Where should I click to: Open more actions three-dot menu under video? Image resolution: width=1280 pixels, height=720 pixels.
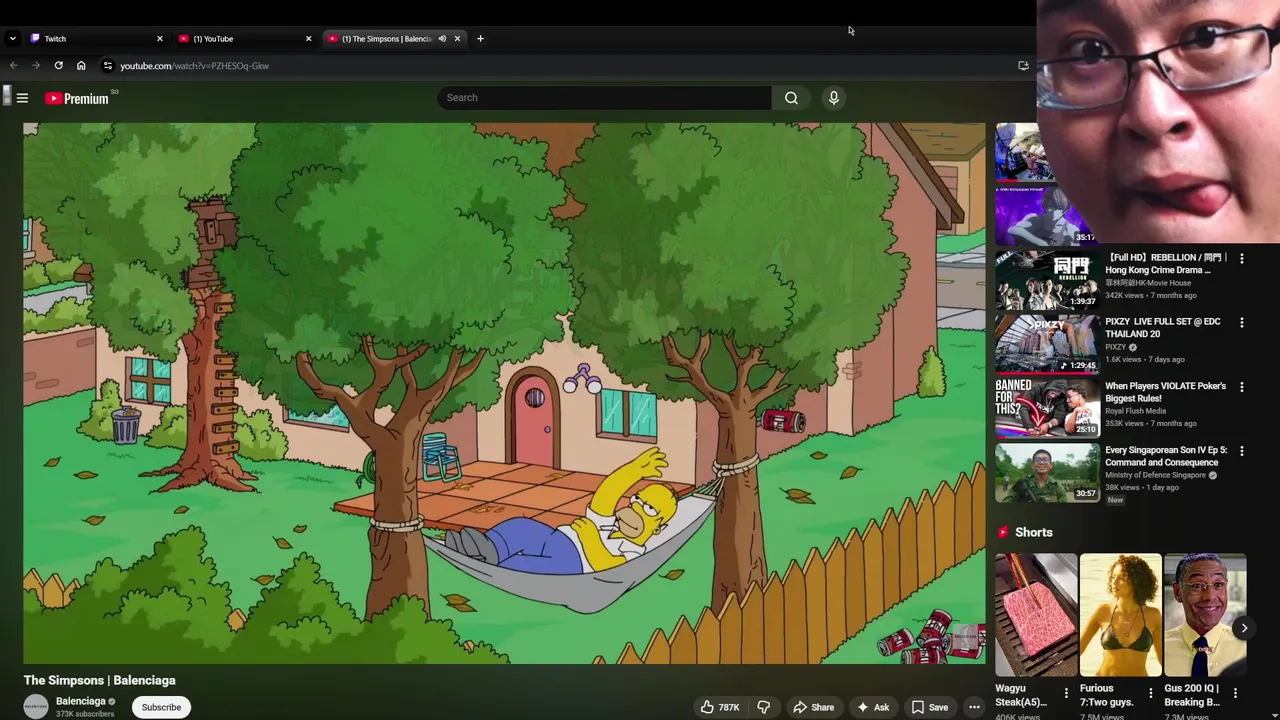point(974,707)
